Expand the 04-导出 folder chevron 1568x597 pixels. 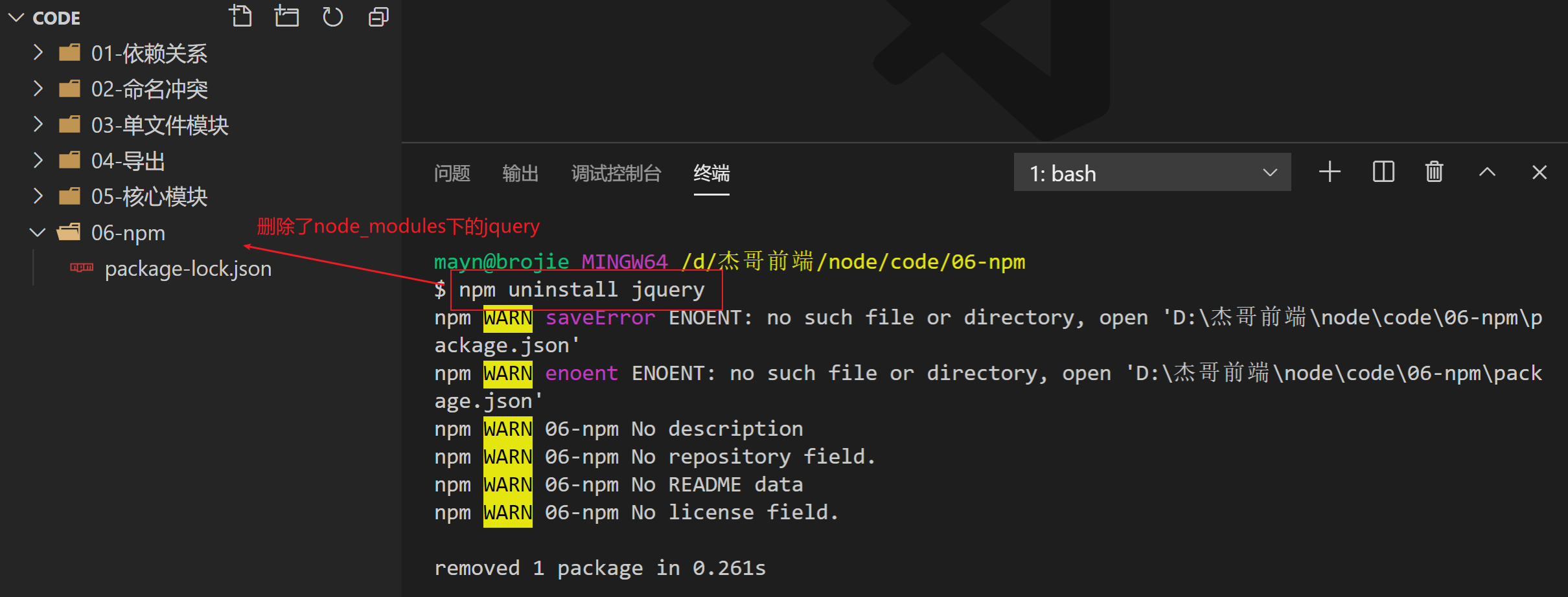coord(38,160)
